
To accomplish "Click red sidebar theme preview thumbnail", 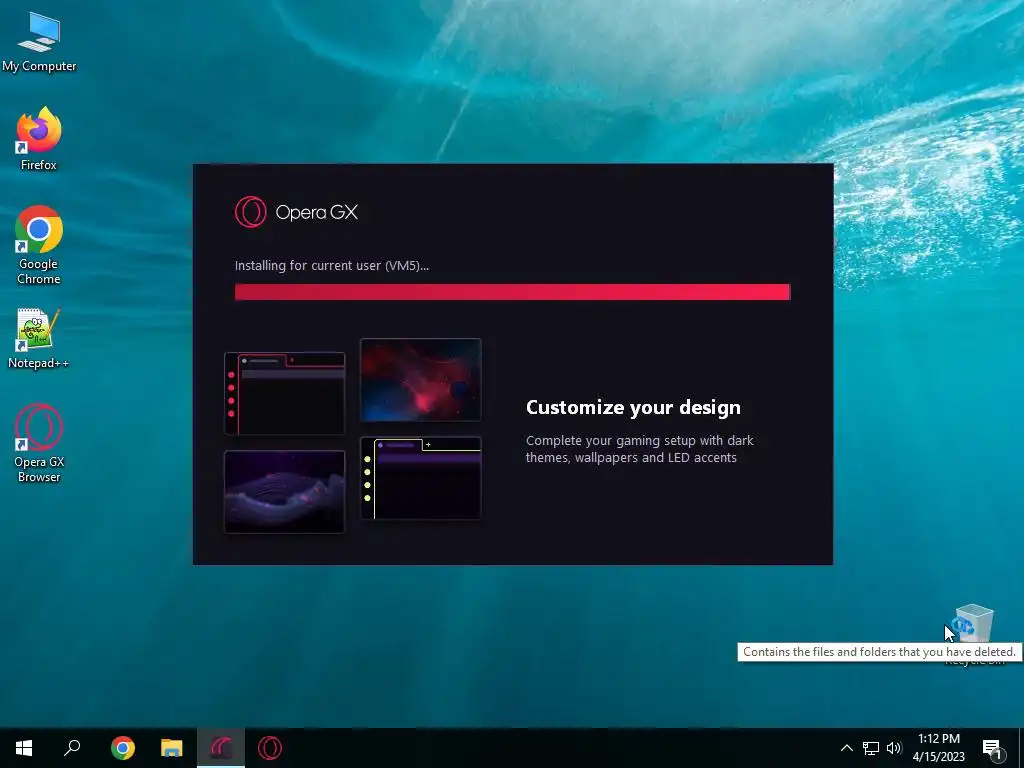I will [284, 393].
